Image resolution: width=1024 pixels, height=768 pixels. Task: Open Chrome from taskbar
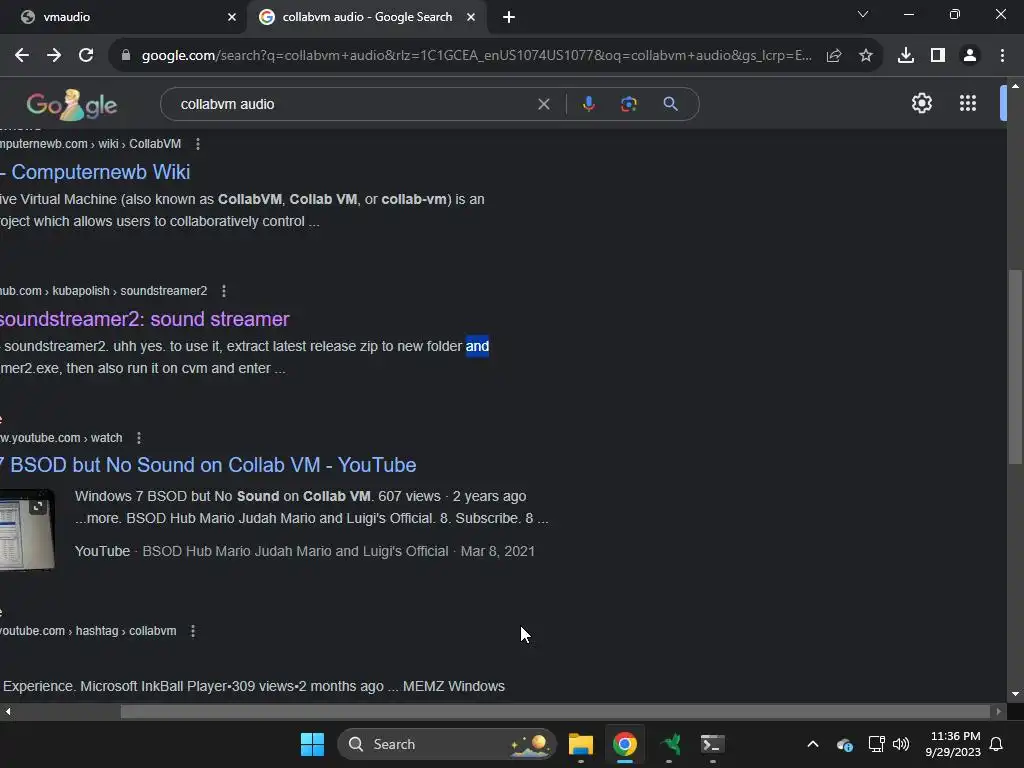[x=625, y=744]
